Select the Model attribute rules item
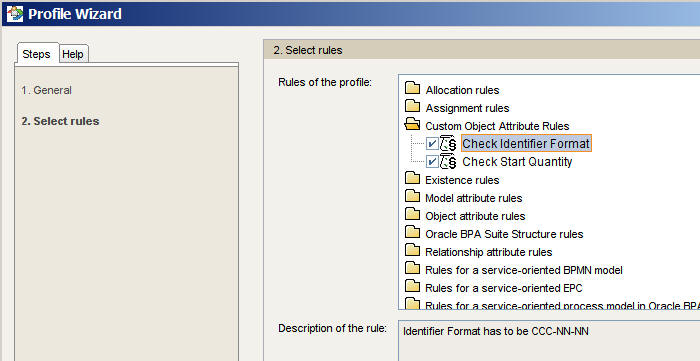The image size is (700, 361). 473,198
